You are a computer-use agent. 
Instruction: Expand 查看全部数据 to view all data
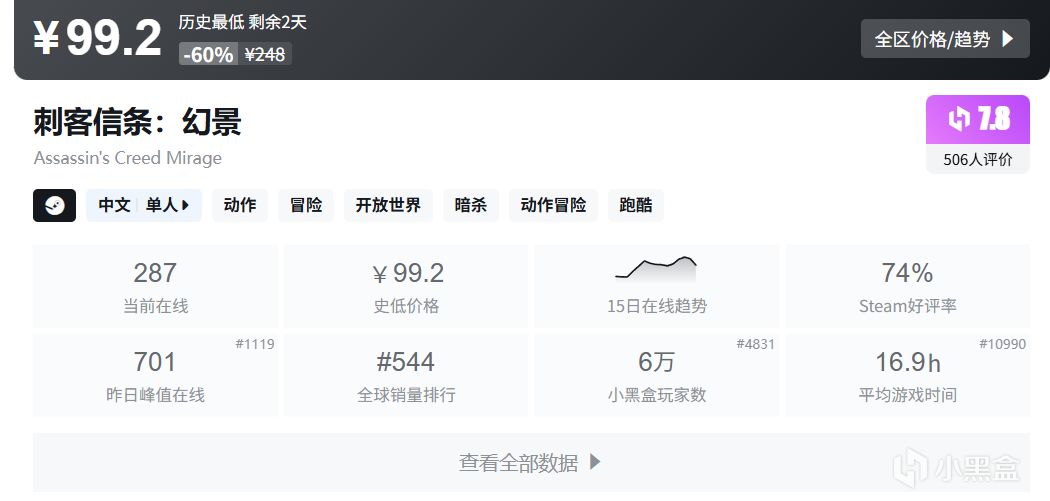coord(531,463)
